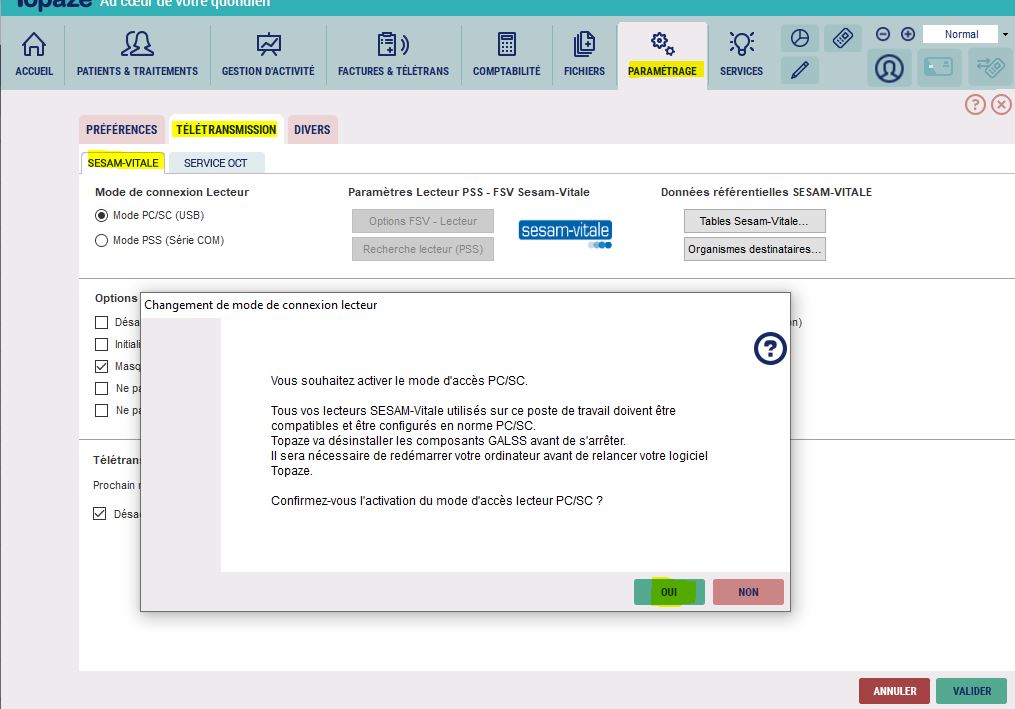This screenshot has width=1015, height=709.
Task: Open Tables Sesam-Vitale... button
Action: (x=754, y=221)
